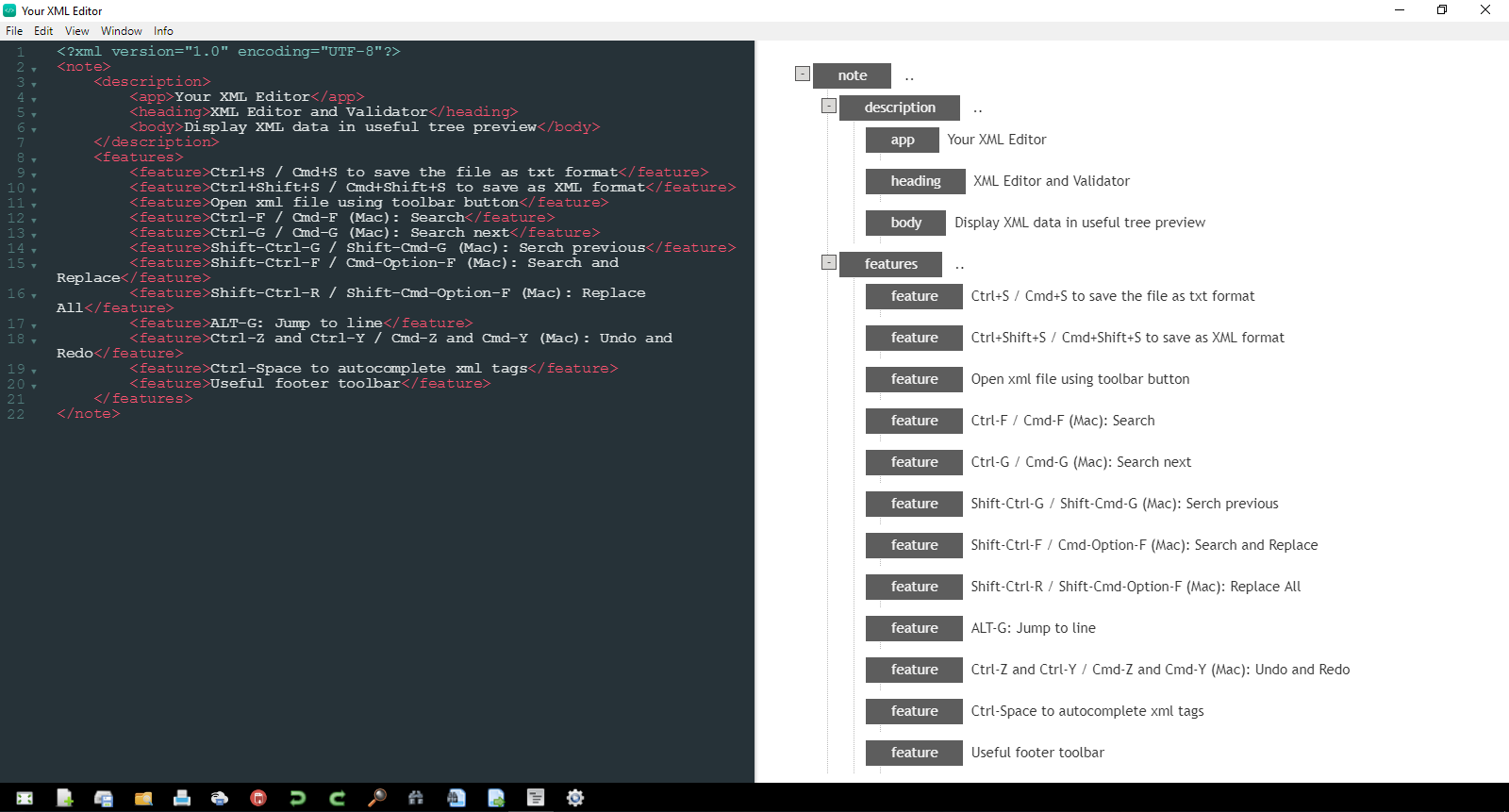Viewport: 1509px width, 812px height.
Task: Select the description tree node label
Action: [x=900, y=108]
